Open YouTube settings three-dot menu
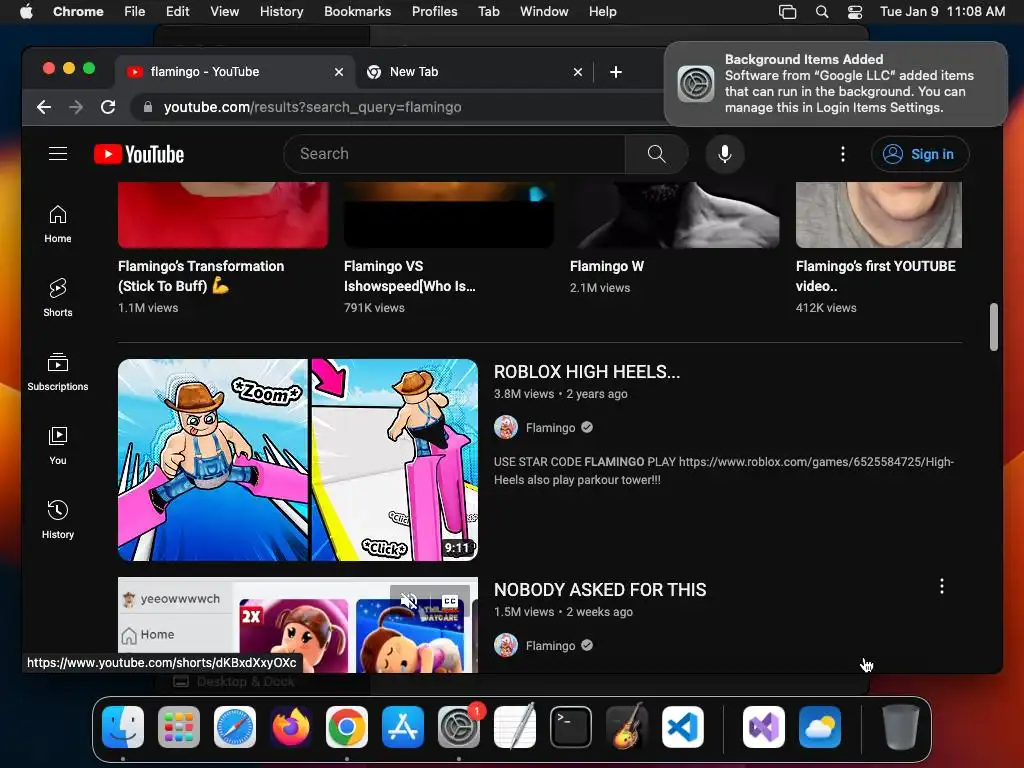 click(842, 154)
